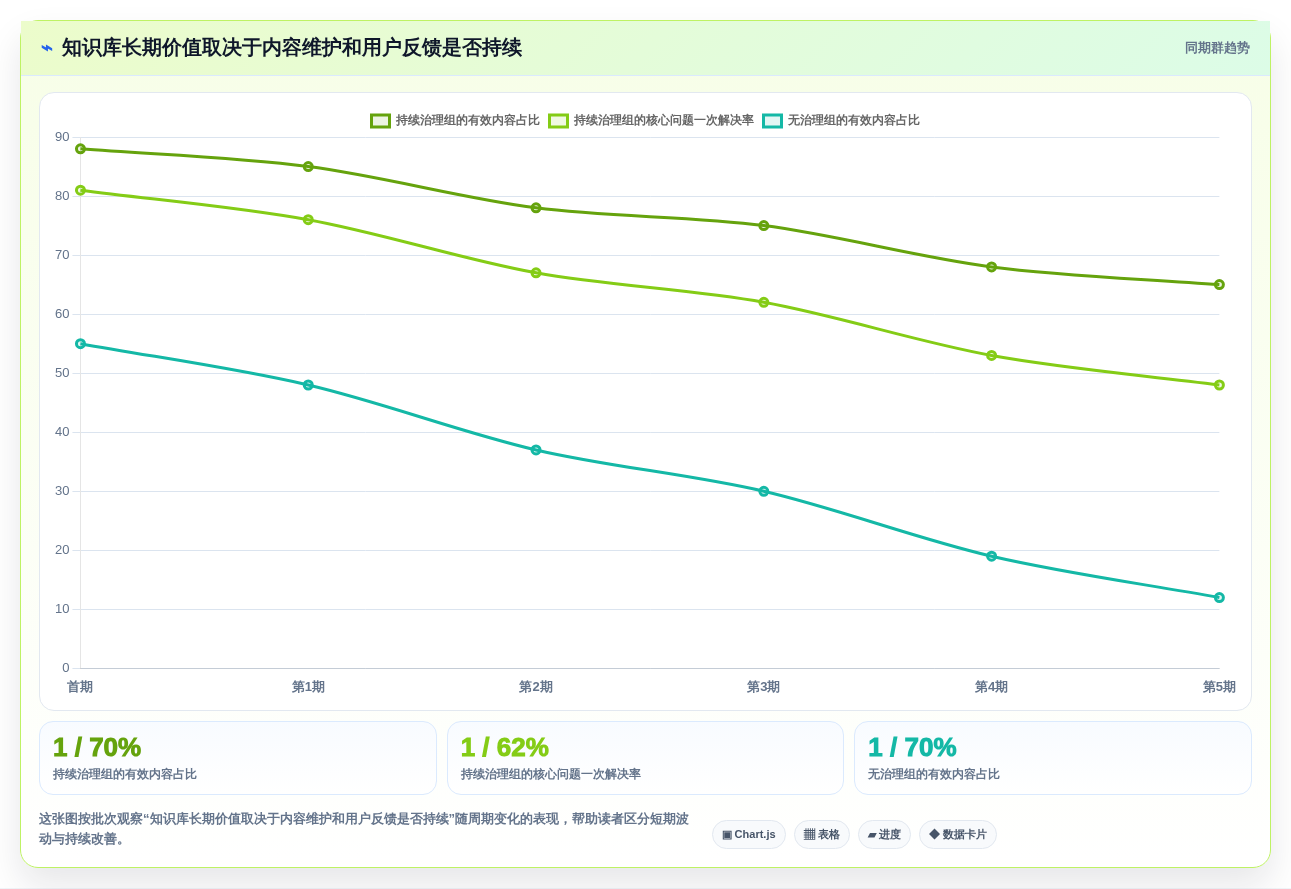The height and width of the screenshot is (889, 1291).
Task: Select dark green data point at 第3期 (75)
Action: 764,226
